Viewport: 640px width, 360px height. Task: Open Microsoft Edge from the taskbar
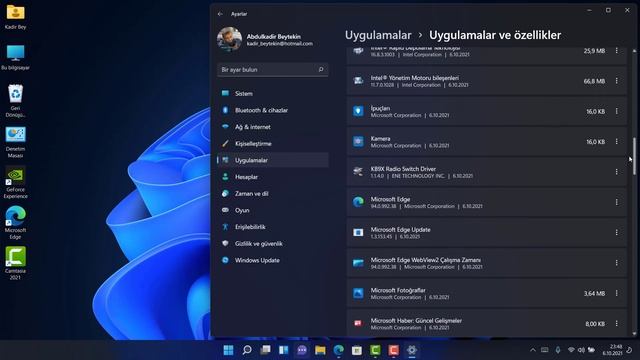(x=339, y=350)
